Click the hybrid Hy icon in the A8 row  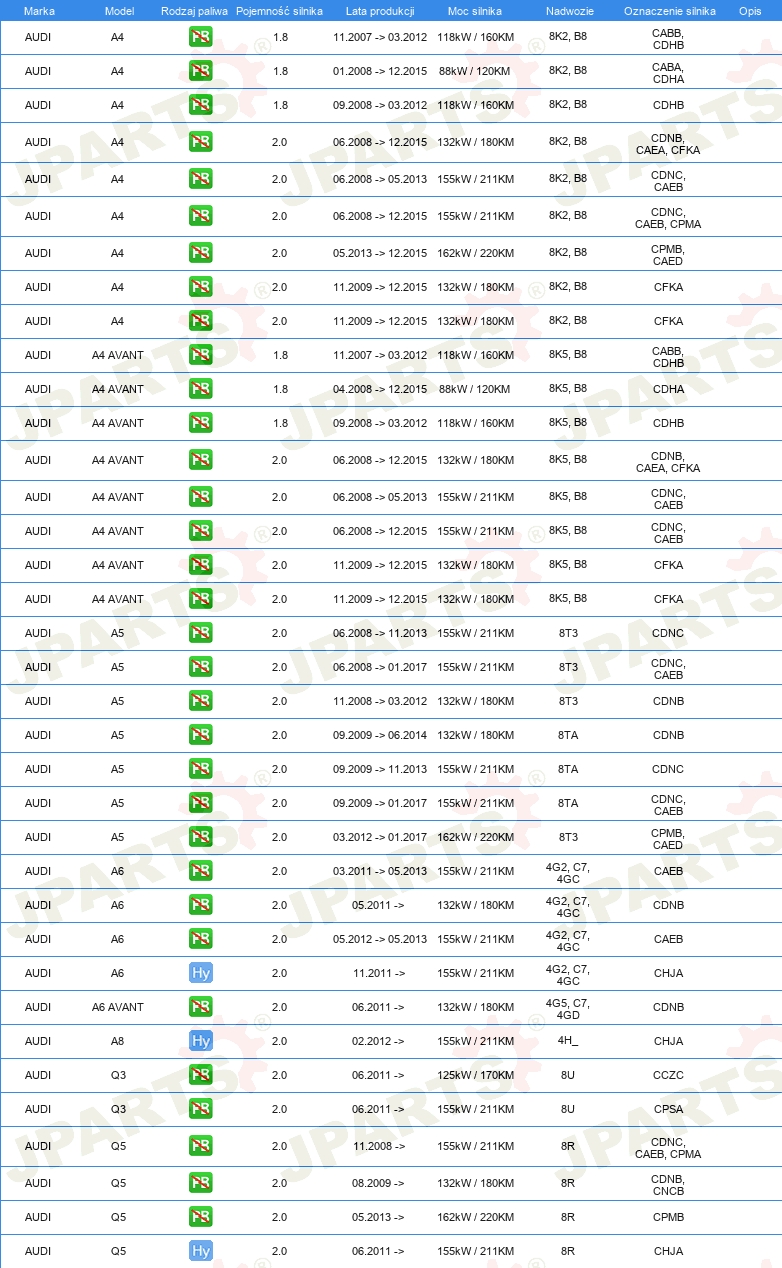(x=201, y=1041)
